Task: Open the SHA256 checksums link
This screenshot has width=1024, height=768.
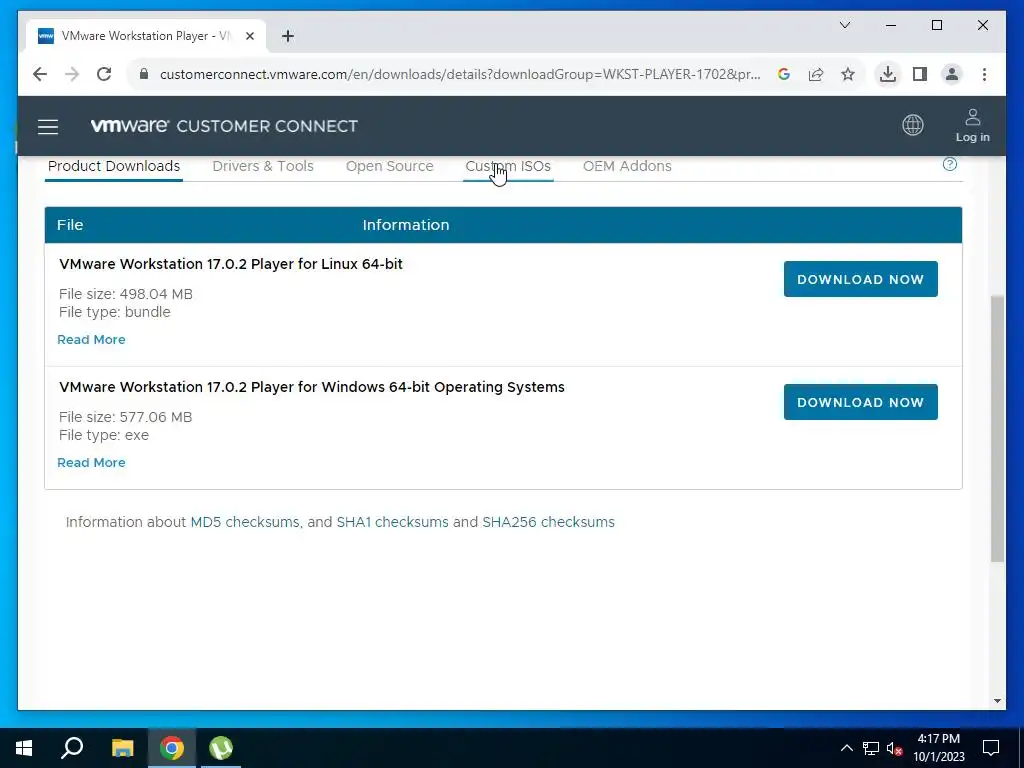Action: [549, 522]
